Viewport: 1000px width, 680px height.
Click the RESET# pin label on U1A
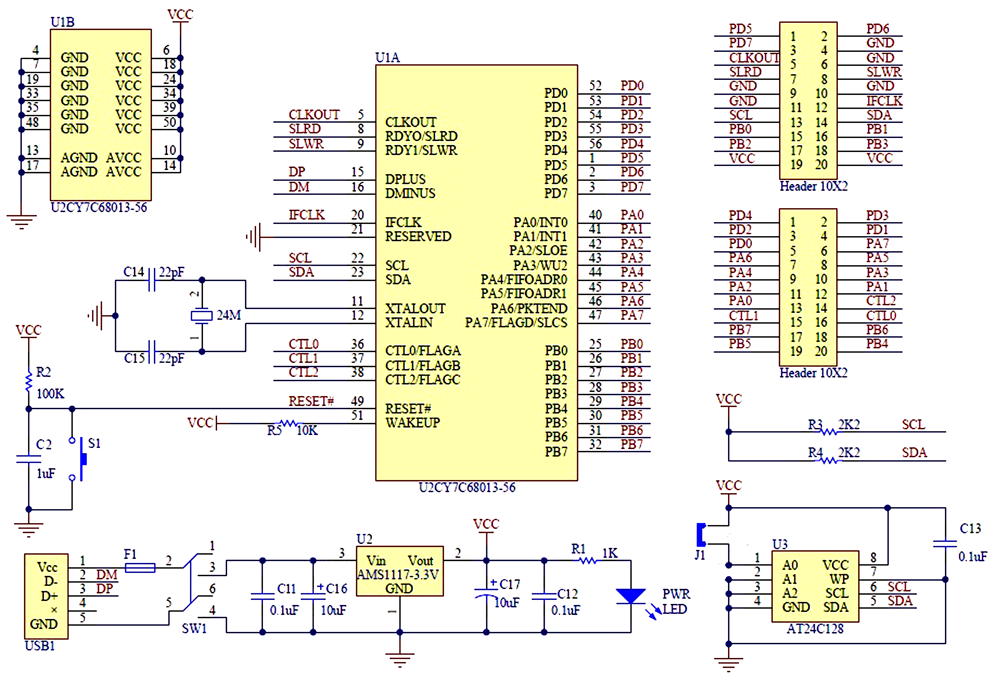(x=407, y=409)
